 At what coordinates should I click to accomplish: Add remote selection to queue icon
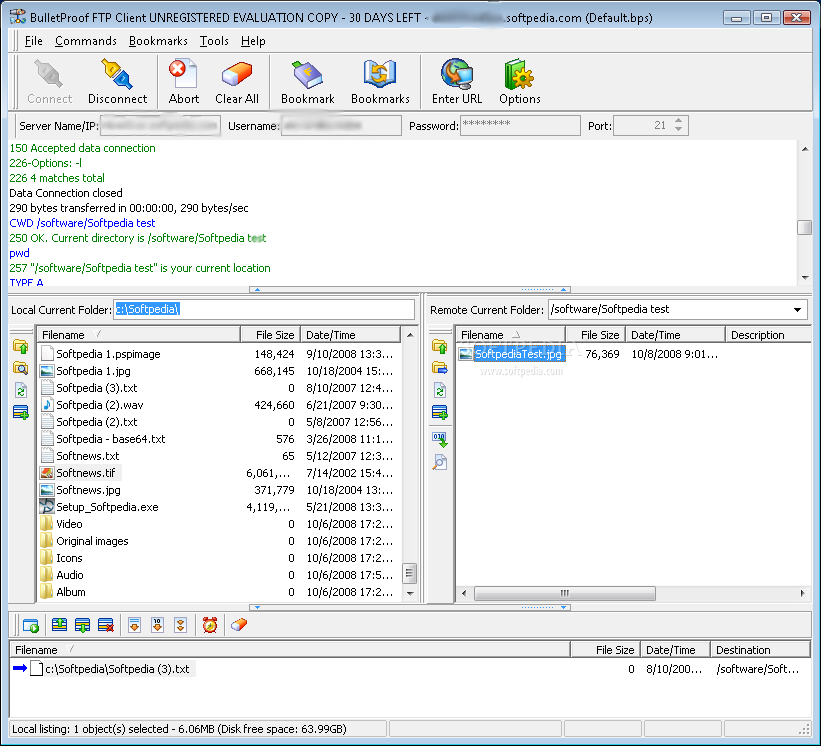coord(440,413)
